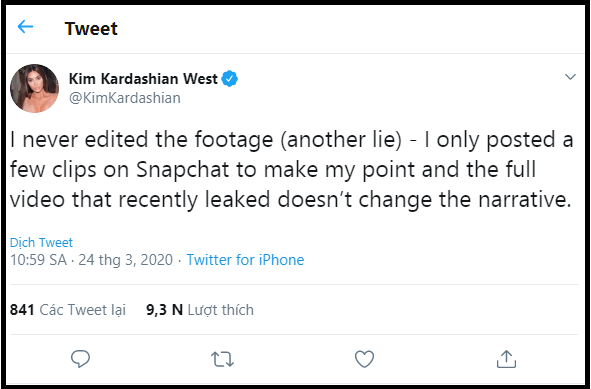This screenshot has width=591, height=389.
Task: Retweet using the looping arrows icon
Action: tap(222, 359)
